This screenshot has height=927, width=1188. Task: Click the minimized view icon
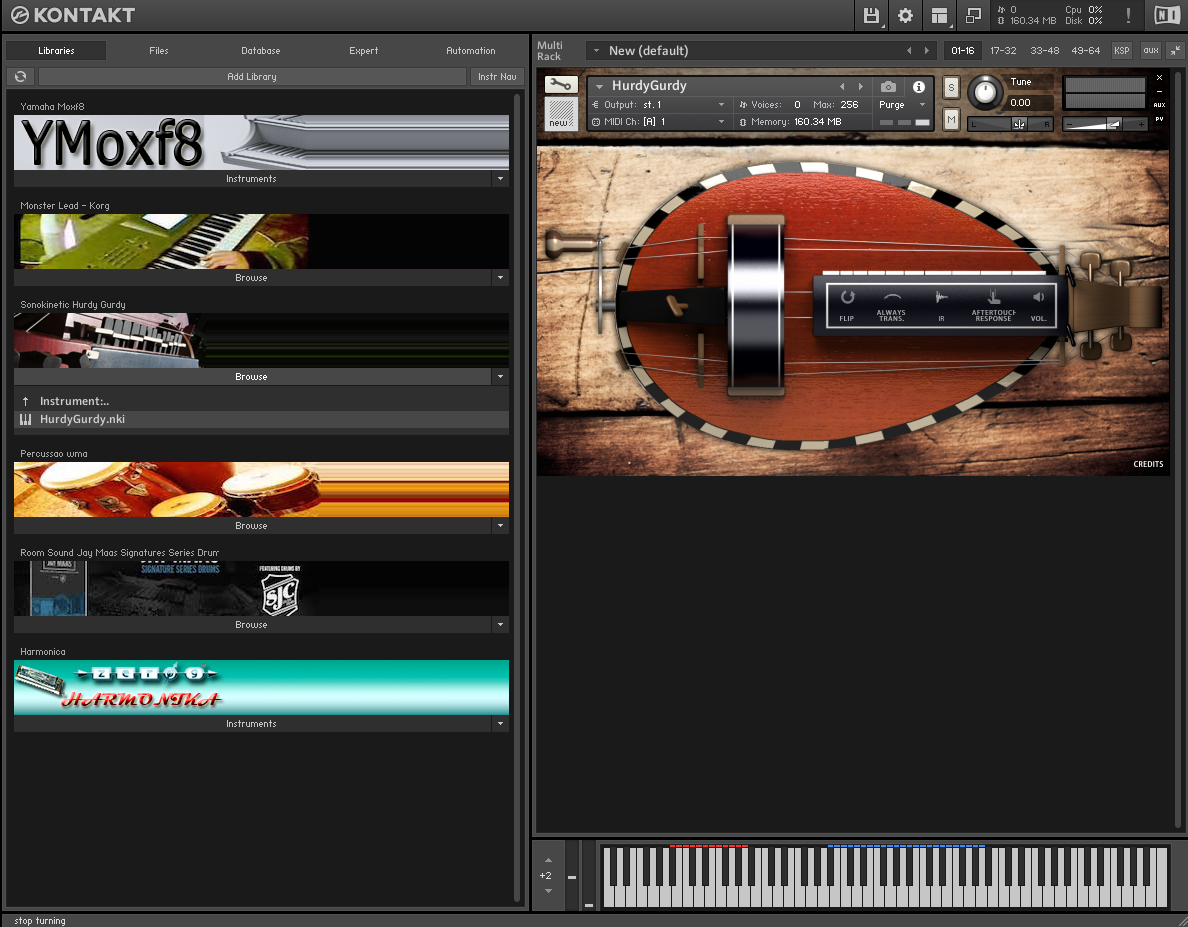974,15
